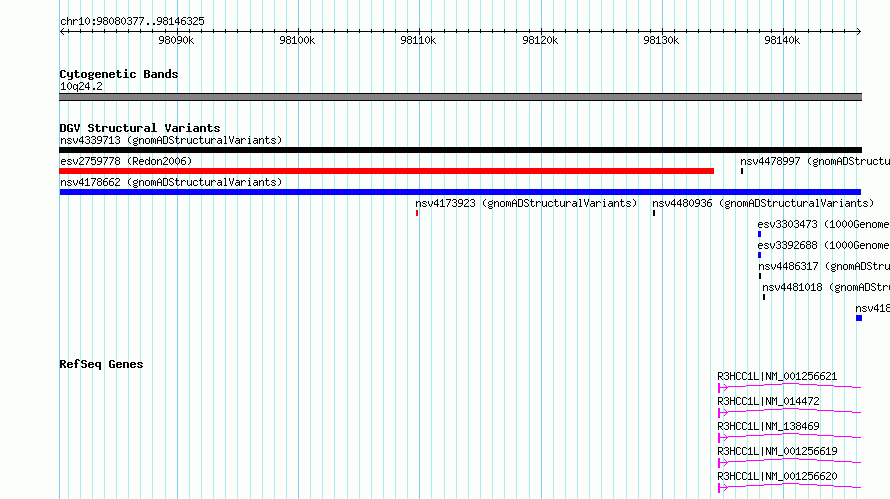
Task: Open the nsv4339713 variant label
Action: (x=171, y=140)
